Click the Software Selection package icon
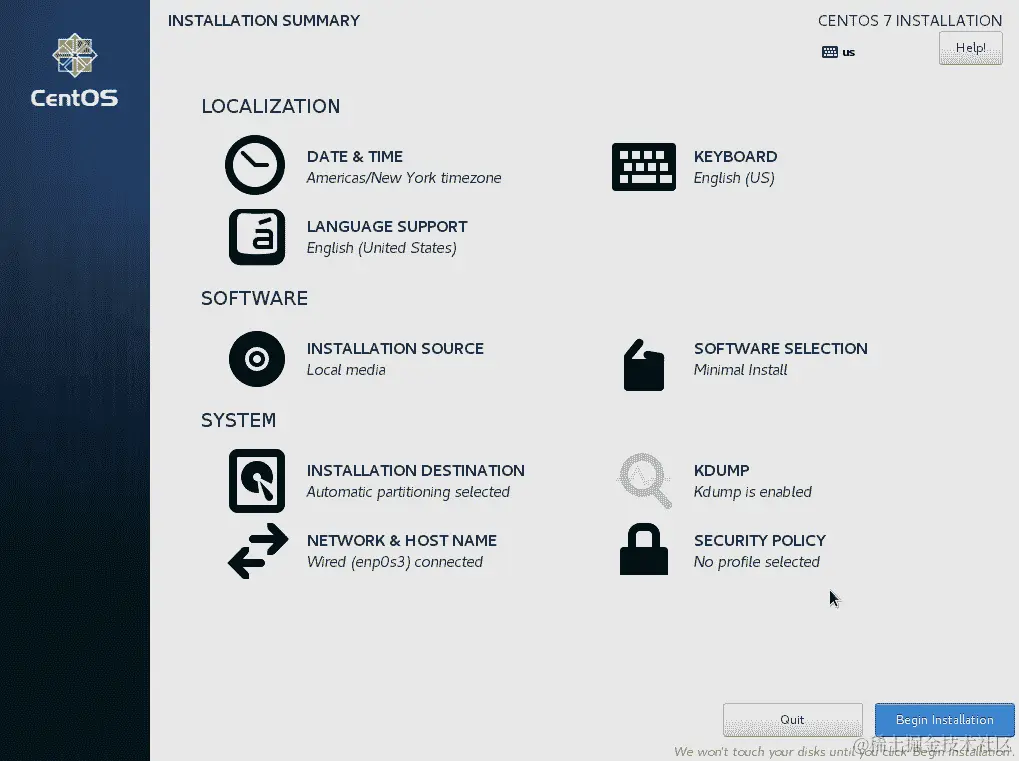Screen dimensions: 1019x761 pos(643,365)
